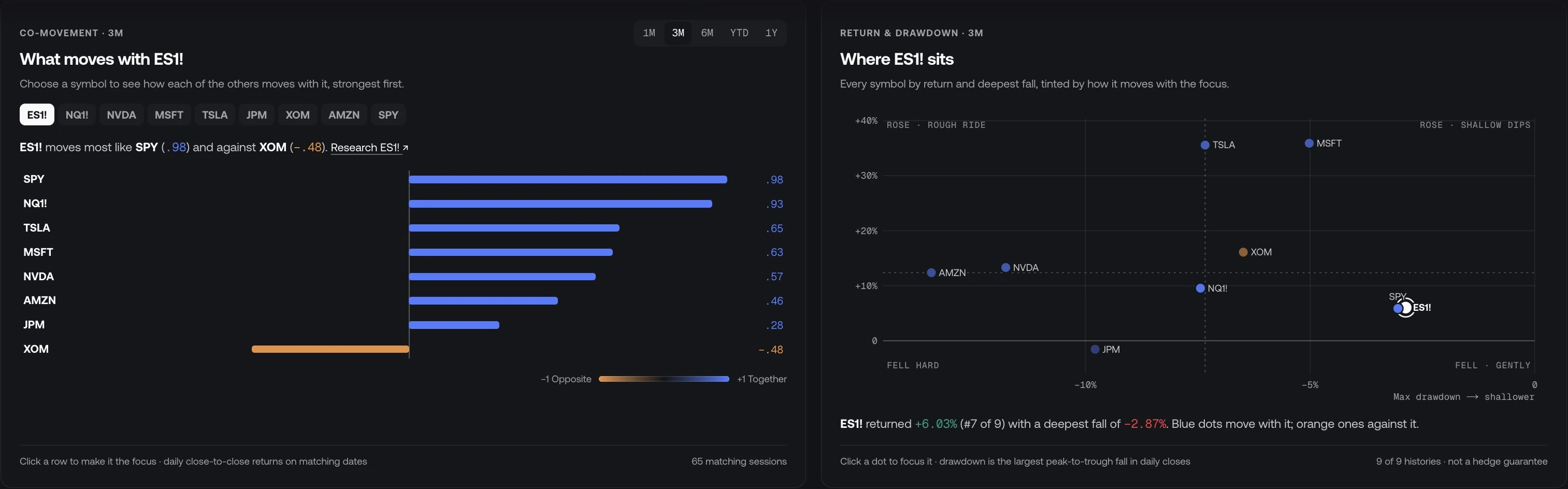The width and height of the screenshot is (1568, 489).
Task: Click the NQ1! correlation row
Action: pos(403,204)
